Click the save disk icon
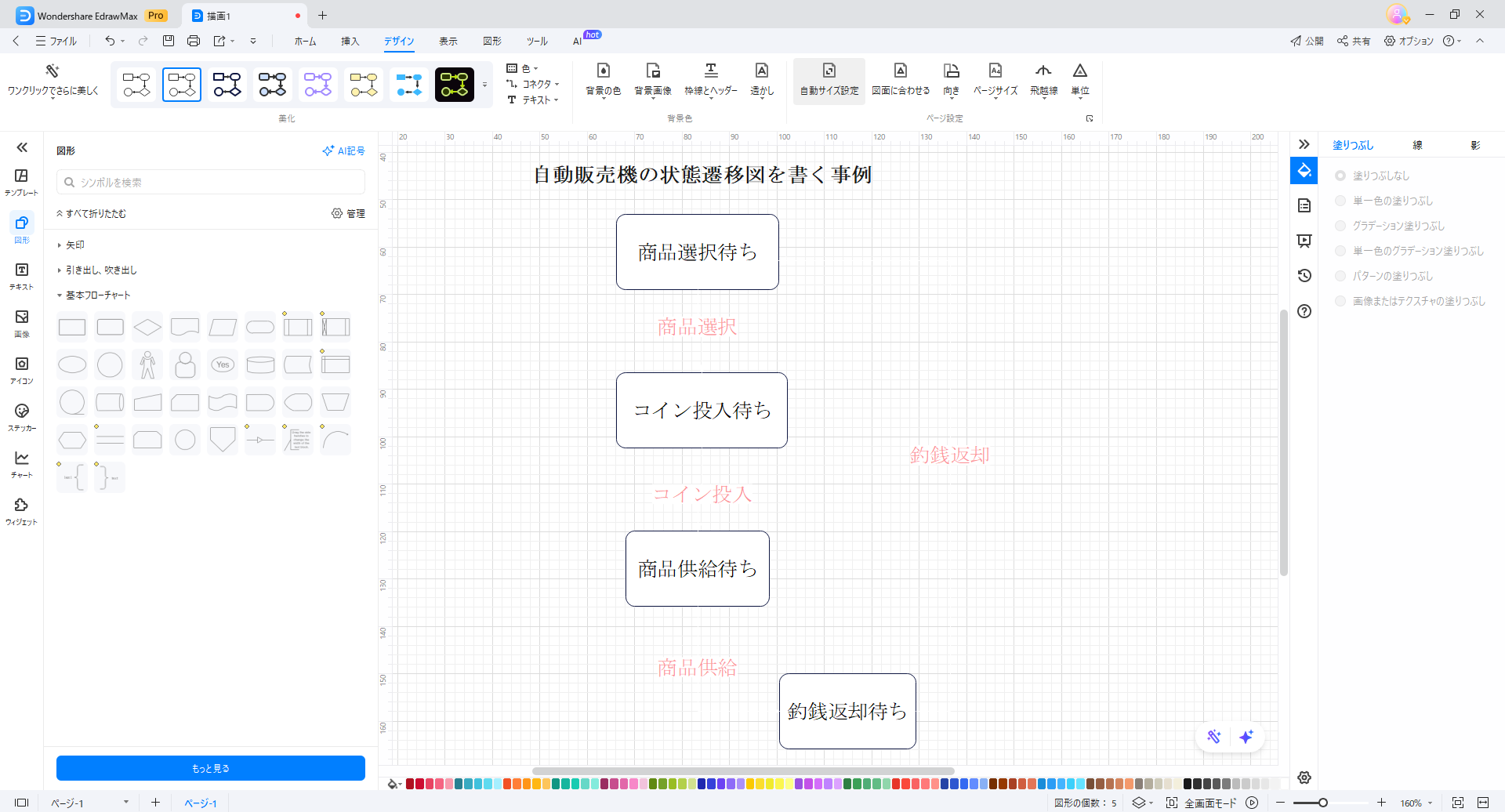Image resolution: width=1505 pixels, height=812 pixels. pyautogui.click(x=168, y=41)
